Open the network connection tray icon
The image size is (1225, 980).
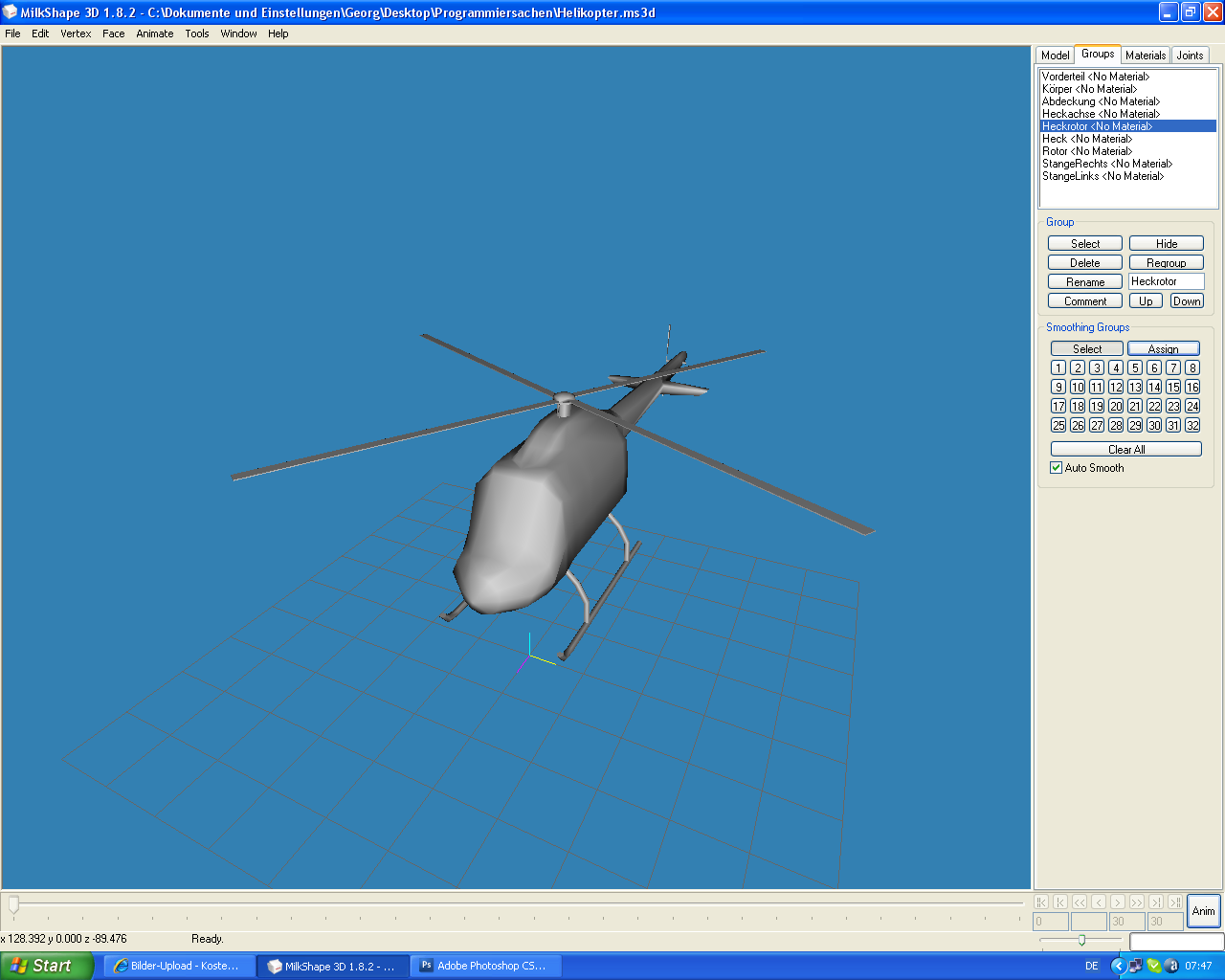click(x=1136, y=966)
